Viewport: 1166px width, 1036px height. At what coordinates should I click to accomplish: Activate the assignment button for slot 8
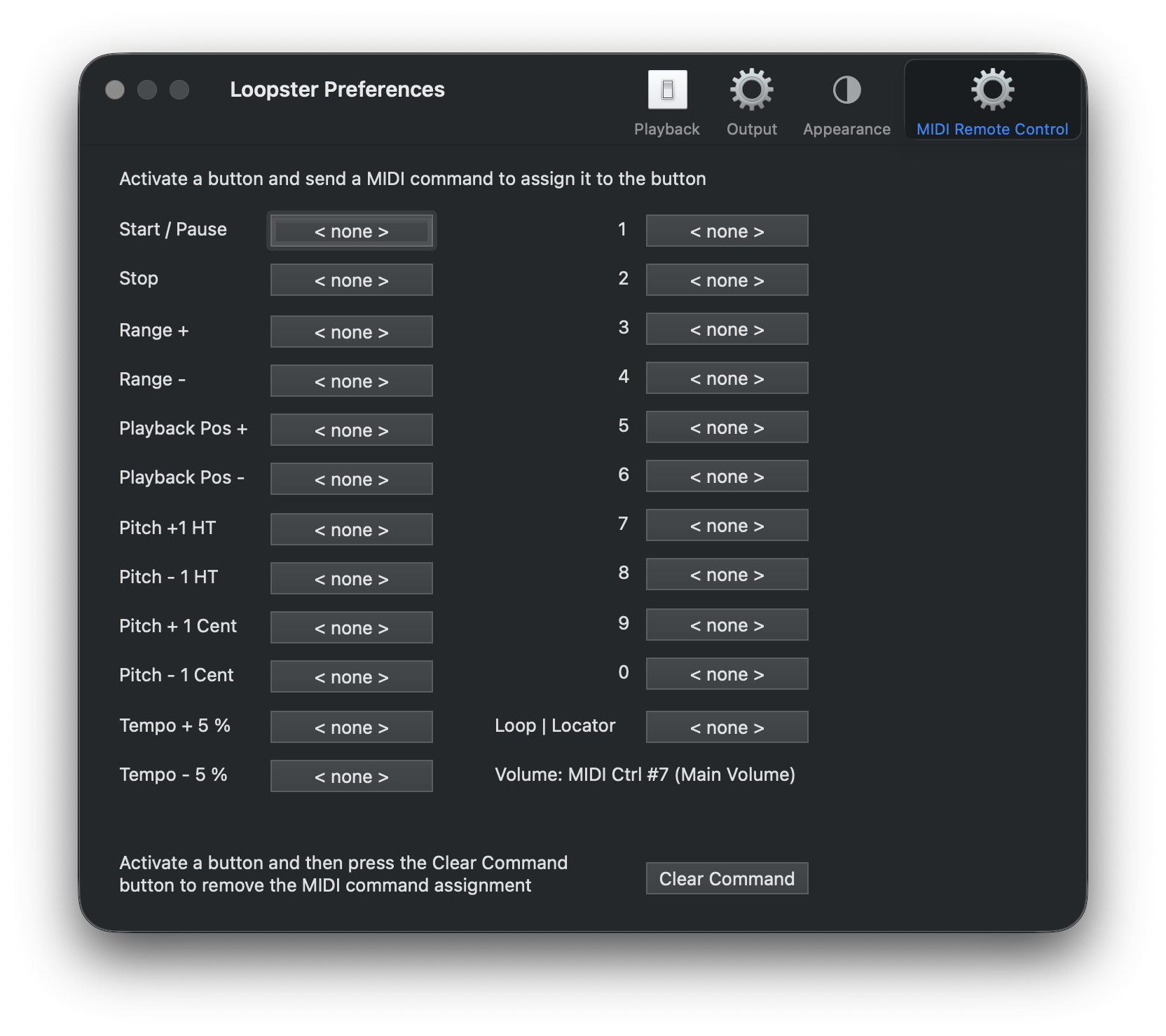click(727, 574)
